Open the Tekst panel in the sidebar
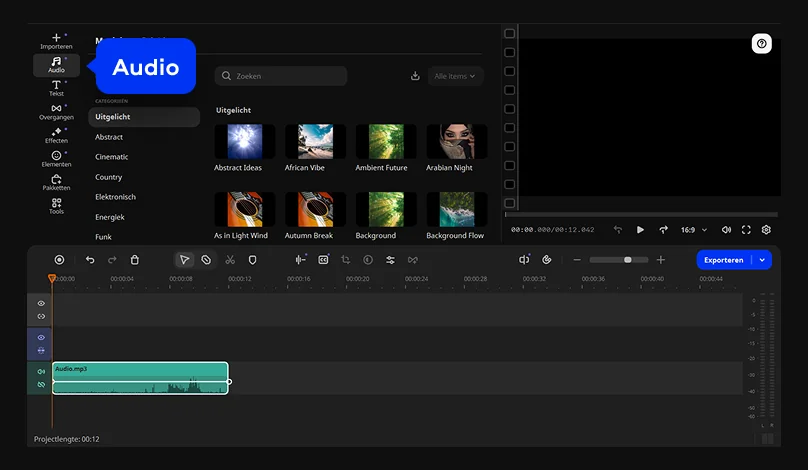 (x=56, y=88)
